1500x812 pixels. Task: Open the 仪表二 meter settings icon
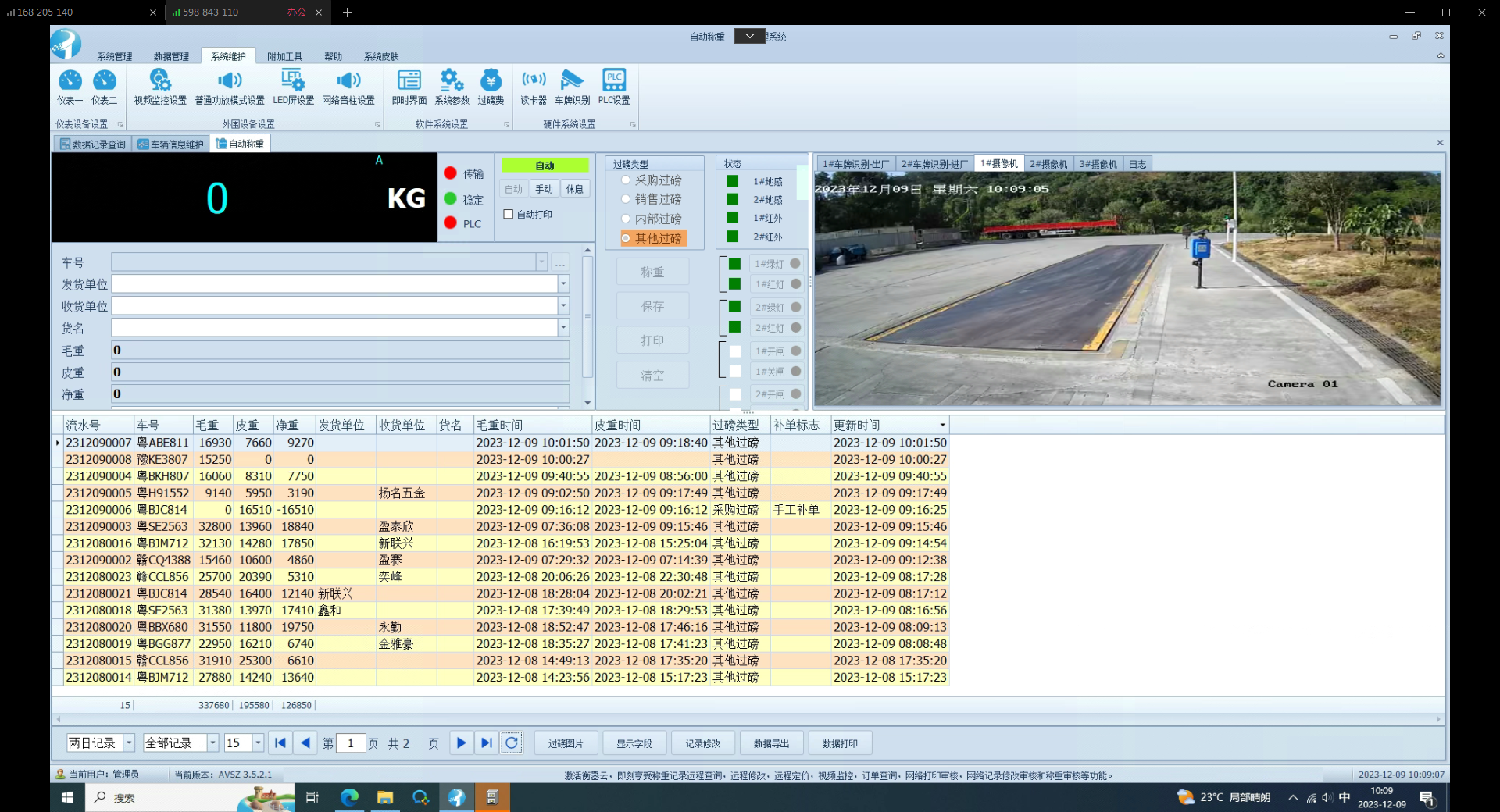point(104,87)
